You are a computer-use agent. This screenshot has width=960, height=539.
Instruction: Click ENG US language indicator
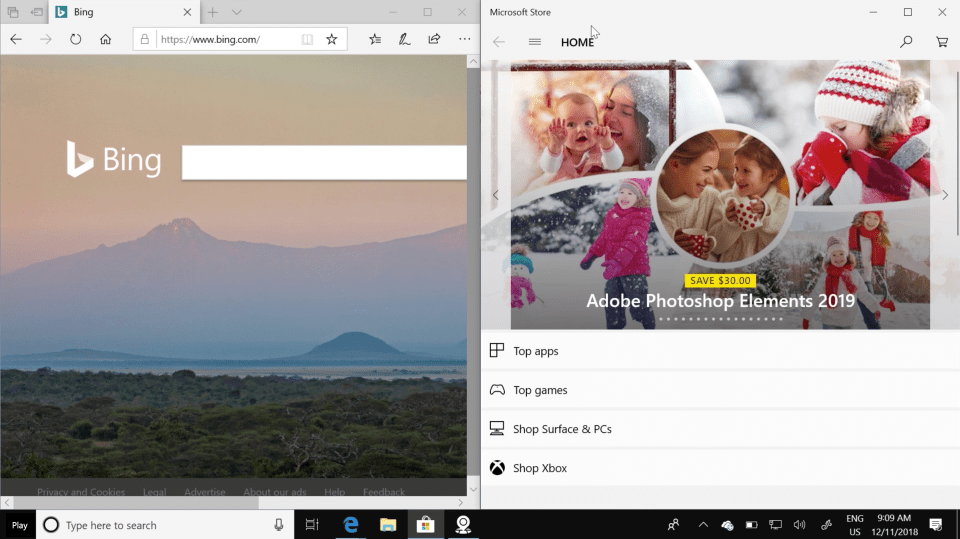pyautogui.click(x=855, y=525)
